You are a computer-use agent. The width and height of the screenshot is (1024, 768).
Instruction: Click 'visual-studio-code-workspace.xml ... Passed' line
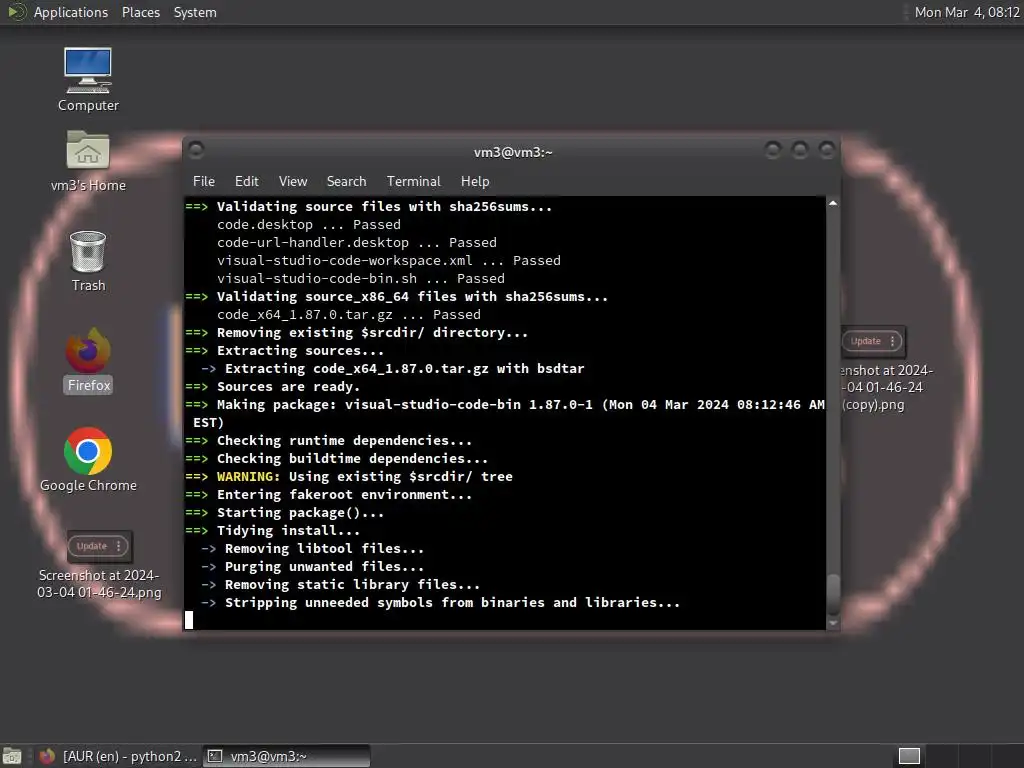pos(389,261)
